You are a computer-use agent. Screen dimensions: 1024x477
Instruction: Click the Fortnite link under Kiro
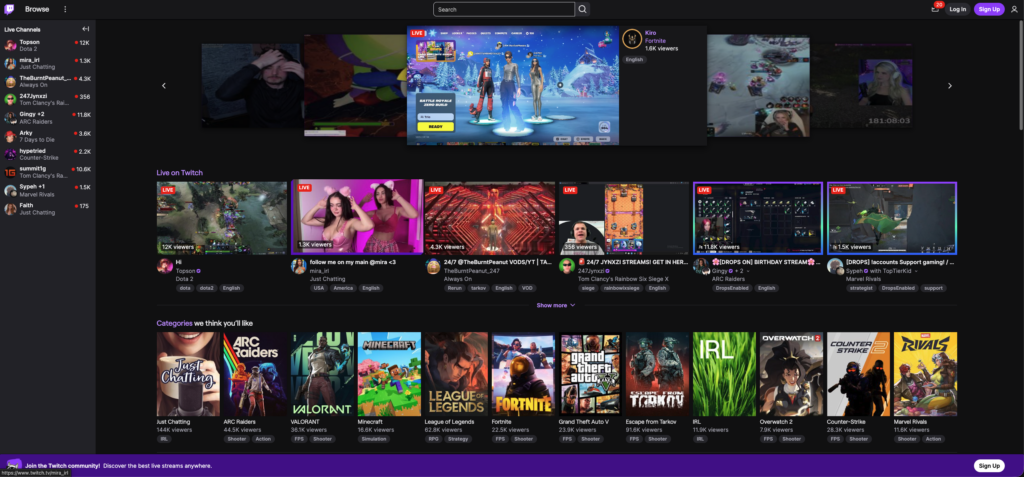[x=655, y=40]
